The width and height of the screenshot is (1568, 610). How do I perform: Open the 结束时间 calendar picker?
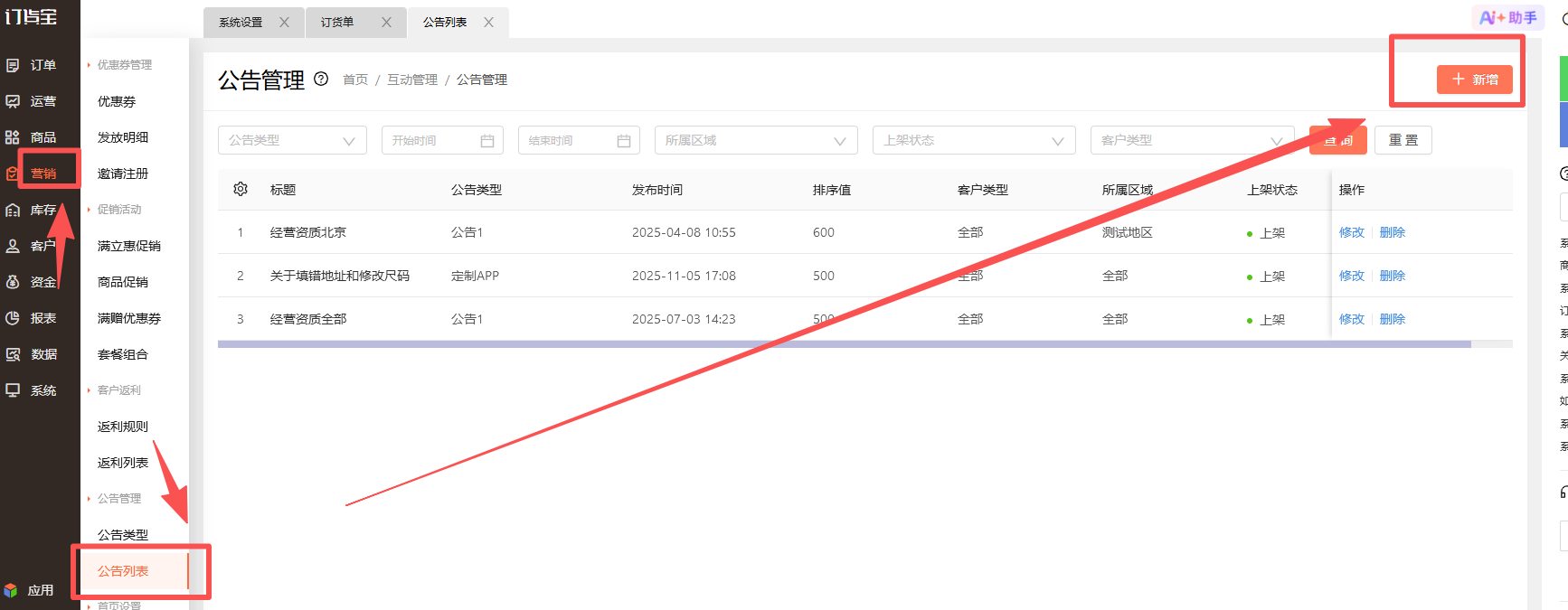pyautogui.click(x=624, y=141)
